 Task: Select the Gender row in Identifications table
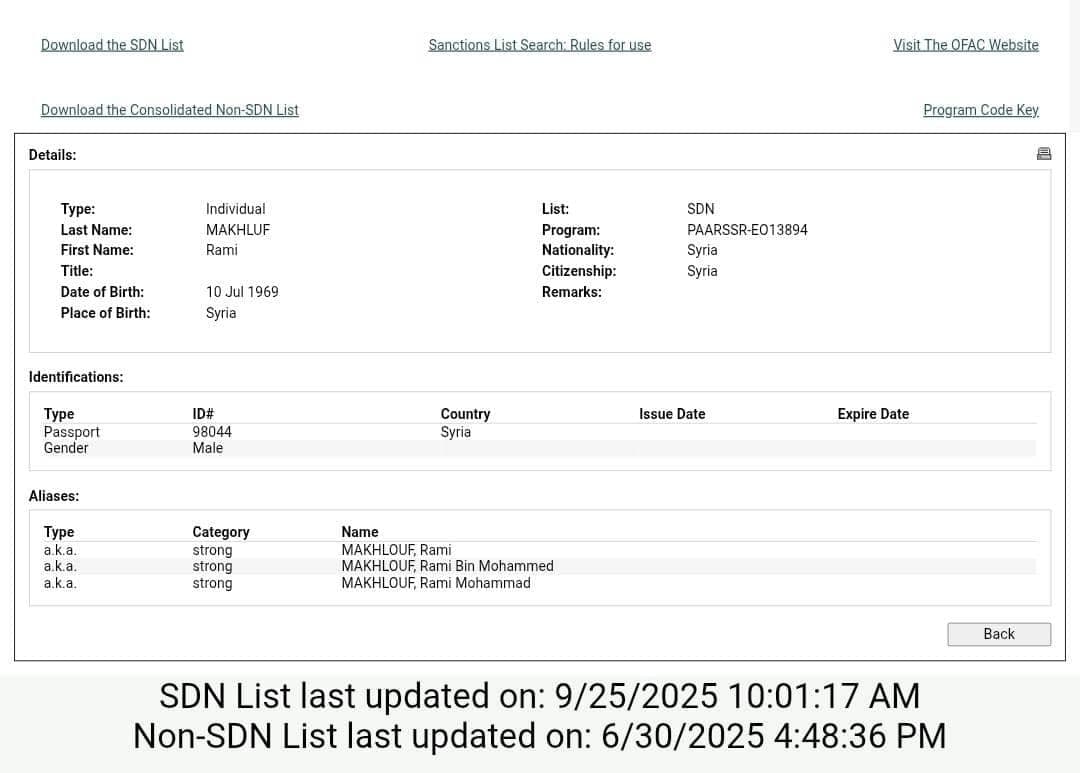(66, 448)
